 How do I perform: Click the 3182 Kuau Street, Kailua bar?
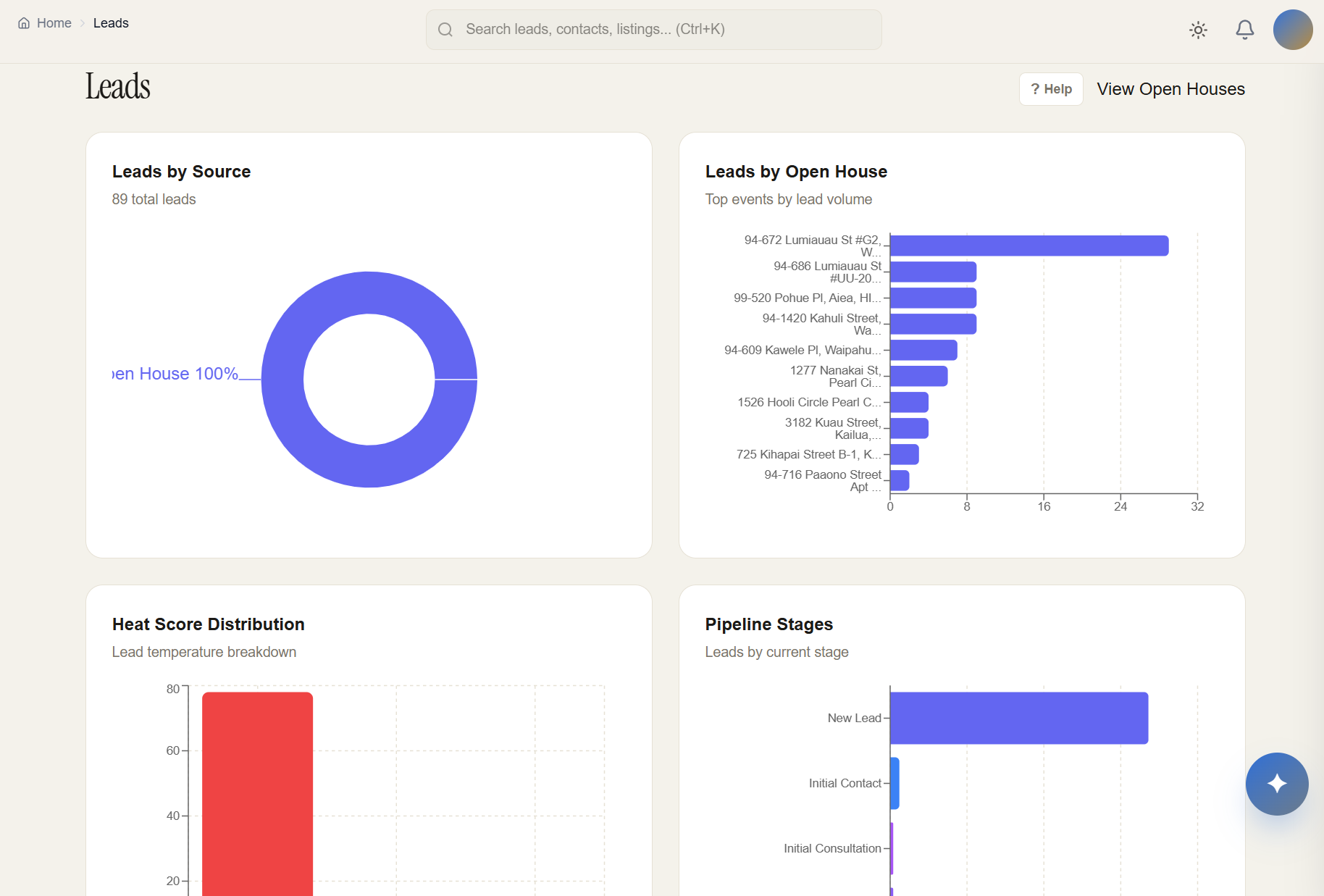tap(909, 428)
